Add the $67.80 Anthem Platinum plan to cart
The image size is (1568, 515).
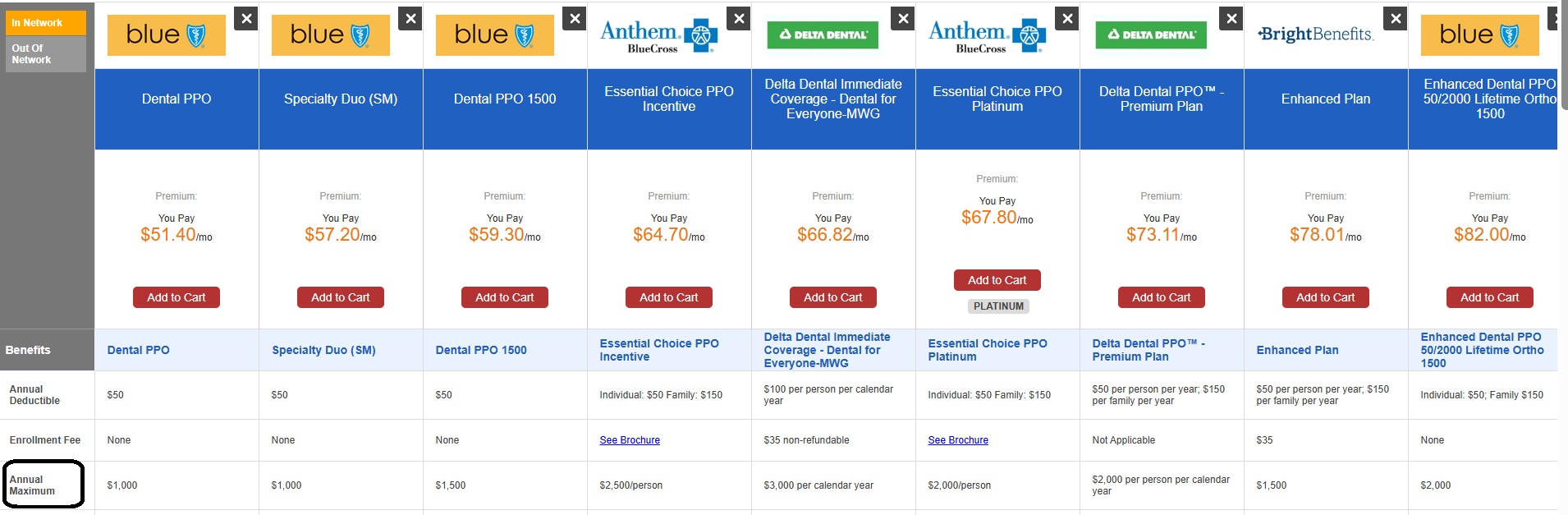(997, 280)
